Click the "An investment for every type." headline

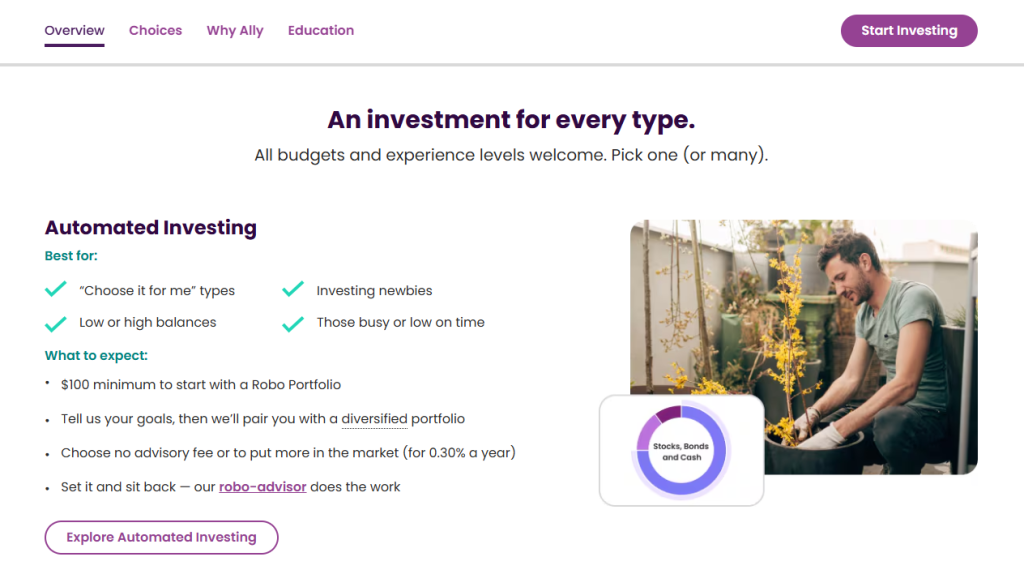pos(511,120)
